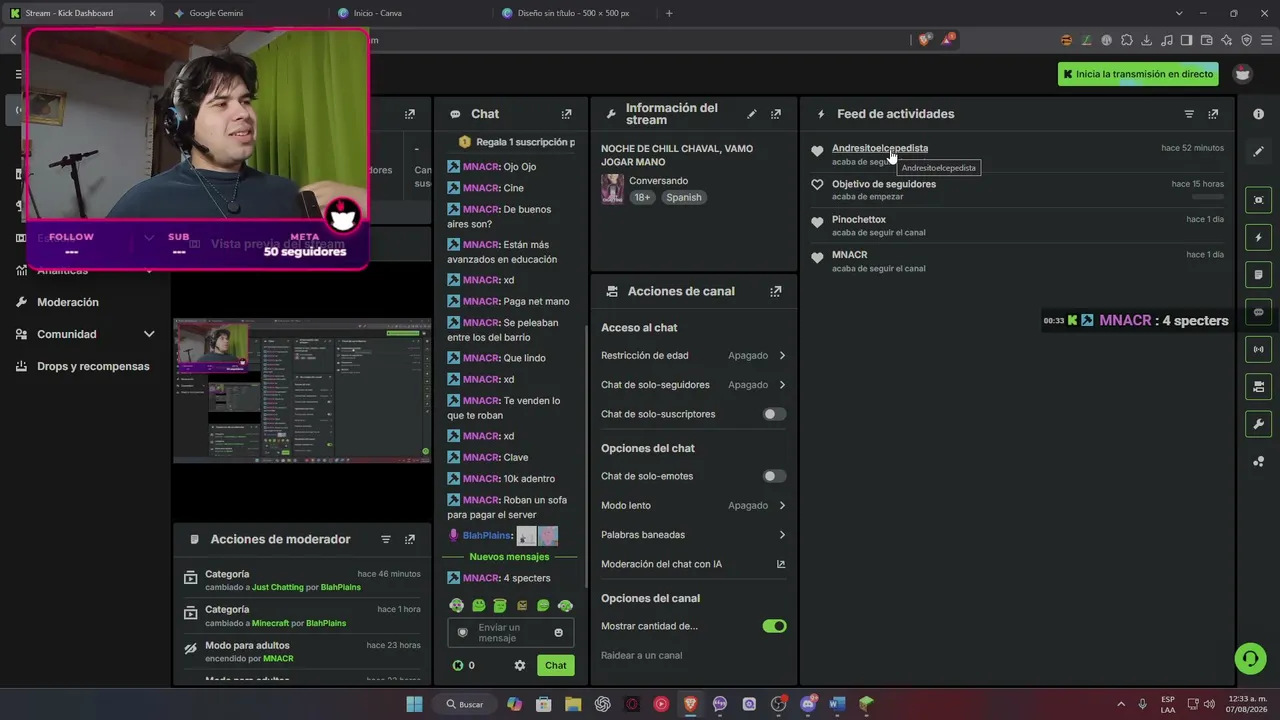Toggle Chat de solo-emotes switch
1280x720 pixels.
click(x=775, y=476)
